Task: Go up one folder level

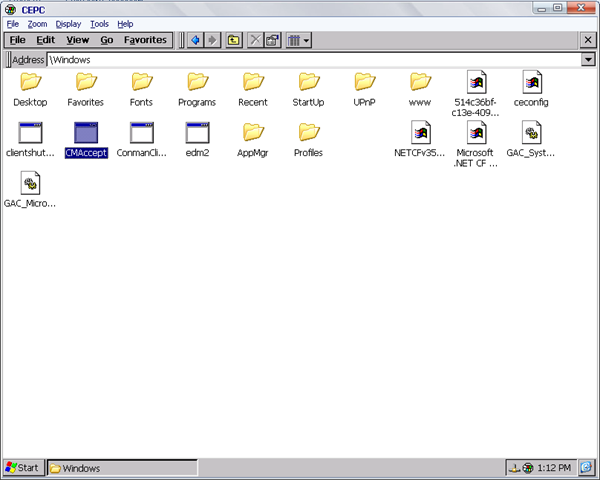Action: 233,40
